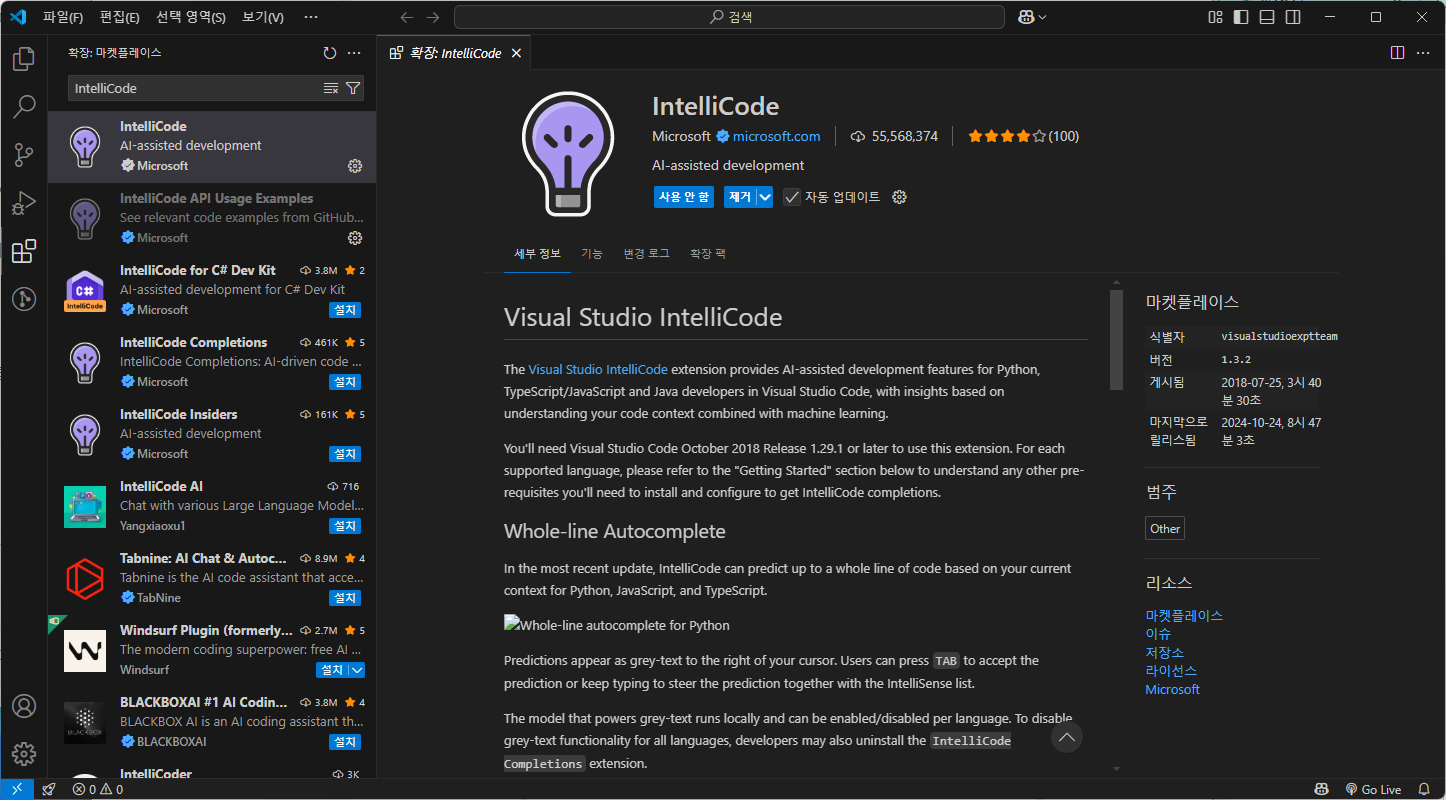The height and width of the screenshot is (800, 1446).
Task: Open Copilot chat icon in title bar
Action: point(1026,17)
